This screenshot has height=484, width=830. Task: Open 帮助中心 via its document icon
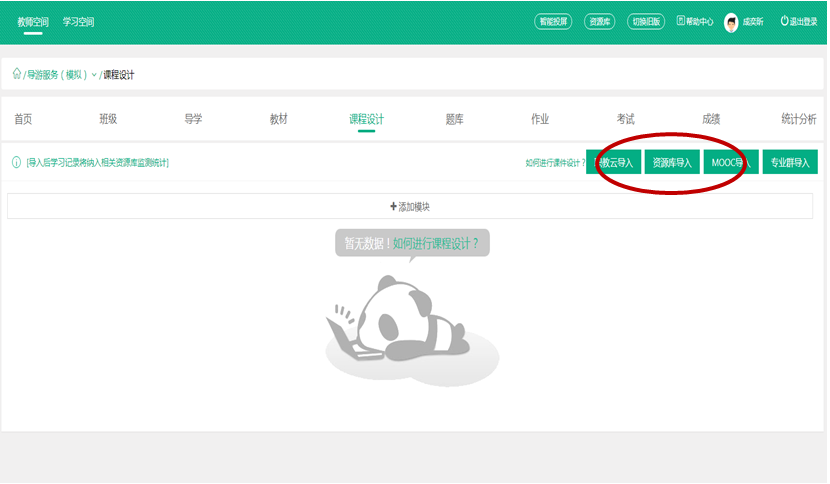[681, 21]
